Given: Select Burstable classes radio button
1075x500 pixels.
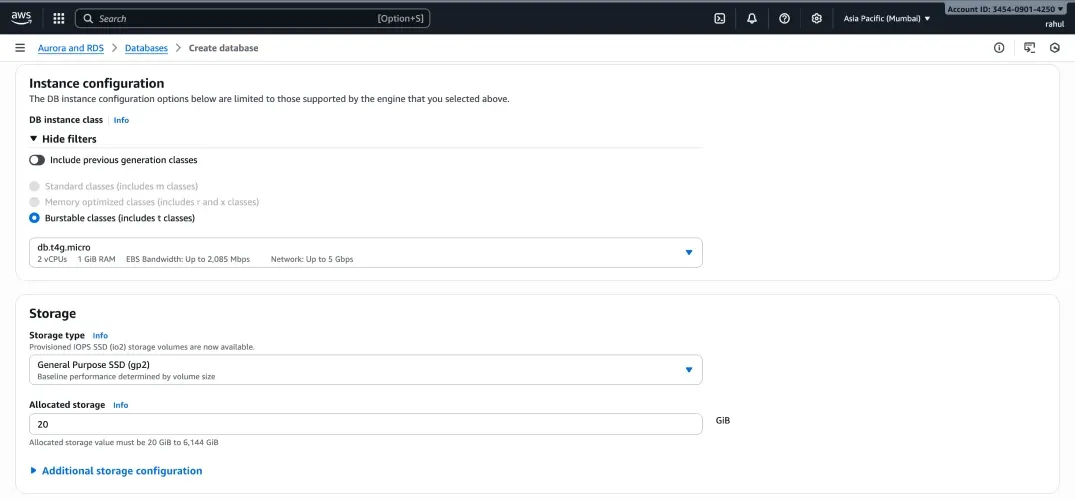Looking at the screenshot, I should click(x=35, y=218).
